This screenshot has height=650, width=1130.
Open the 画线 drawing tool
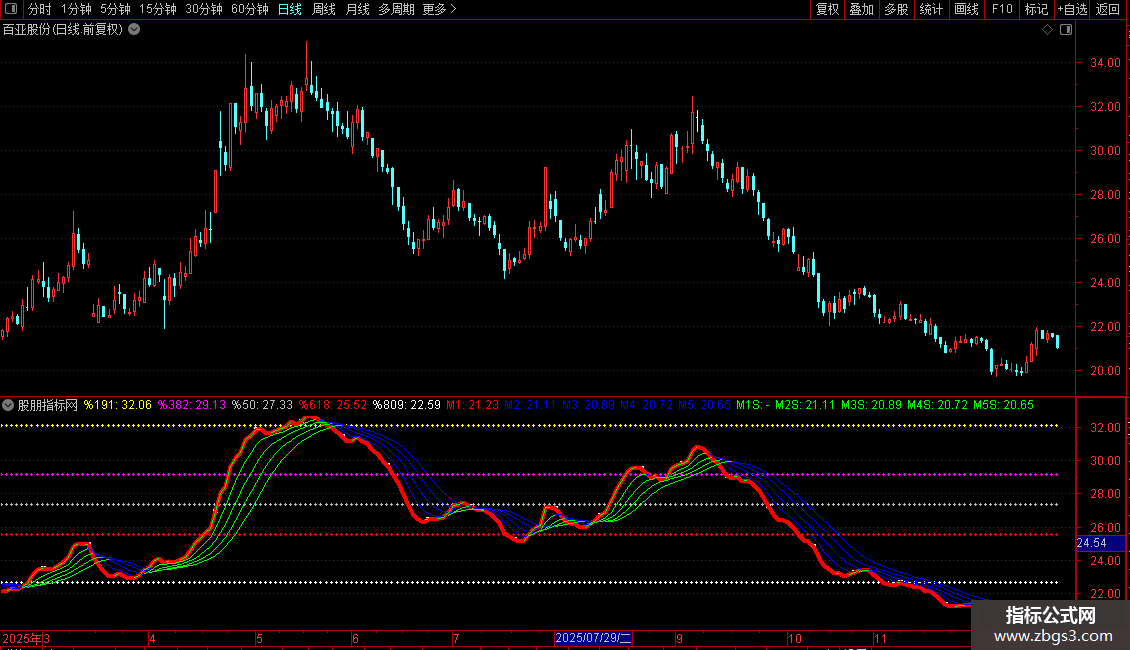pyautogui.click(x=966, y=9)
